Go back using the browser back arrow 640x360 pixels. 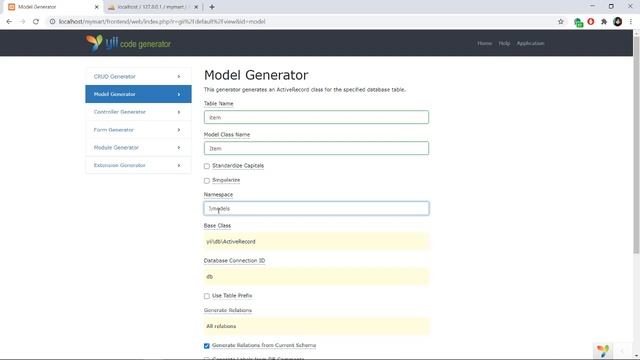tap(9, 22)
